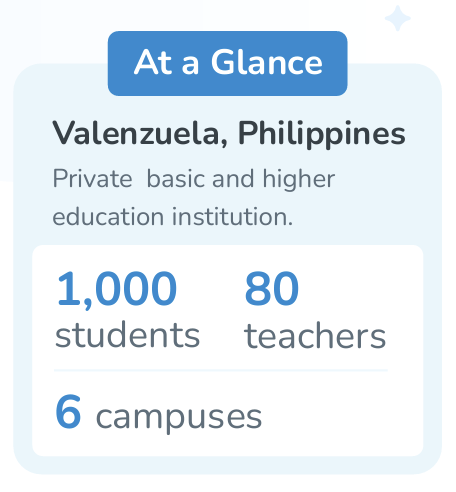The height and width of the screenshot is (492, 456).
Task: Click the word Philippines in heading
Action: click(322, 134)
